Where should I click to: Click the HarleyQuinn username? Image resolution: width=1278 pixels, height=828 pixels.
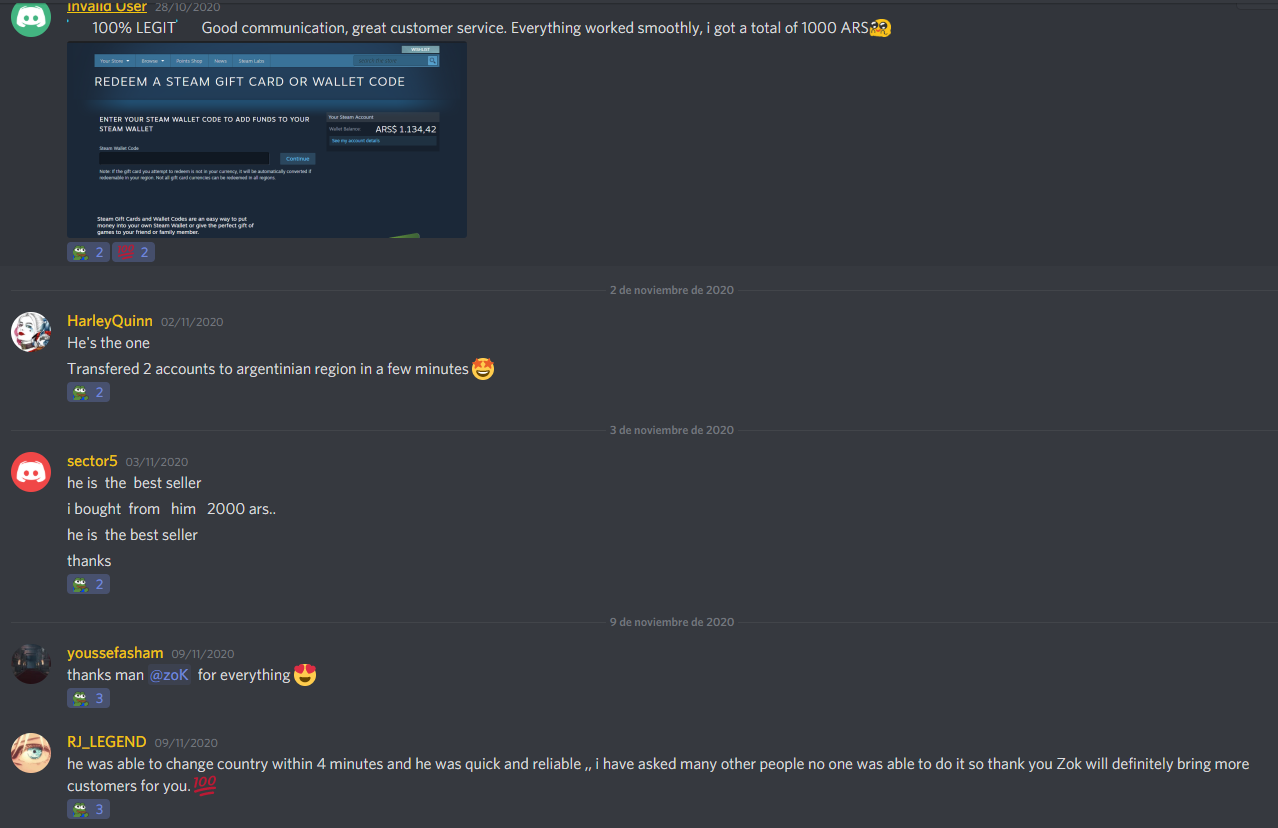coord(110,321)
